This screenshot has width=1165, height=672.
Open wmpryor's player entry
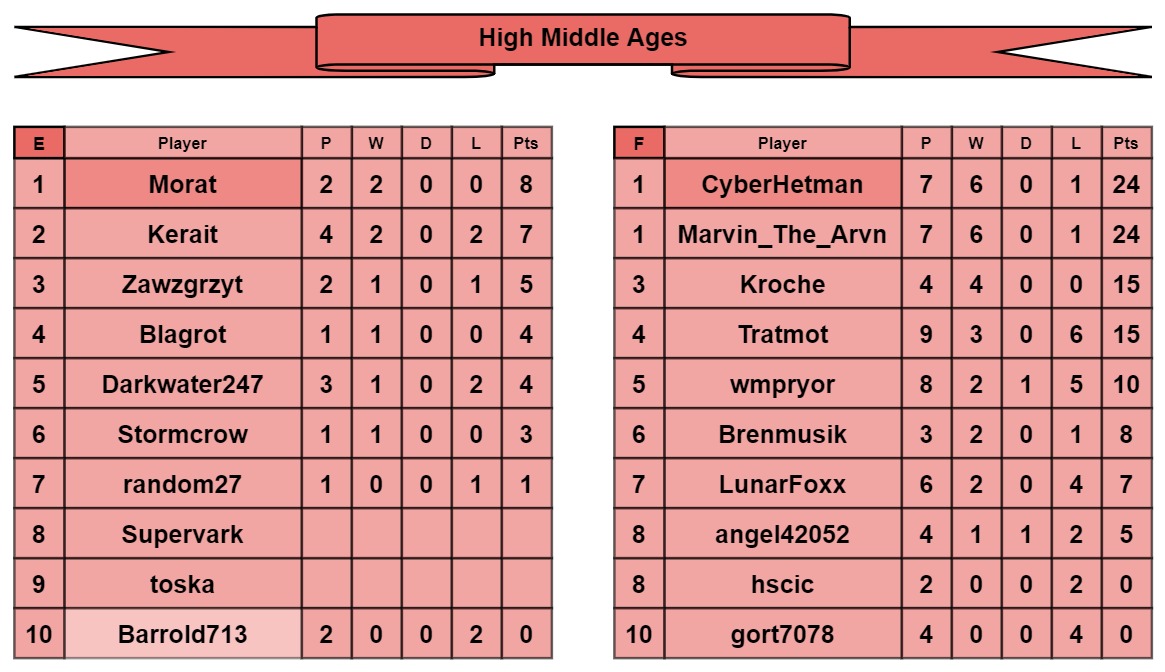[x=782, y=384]
